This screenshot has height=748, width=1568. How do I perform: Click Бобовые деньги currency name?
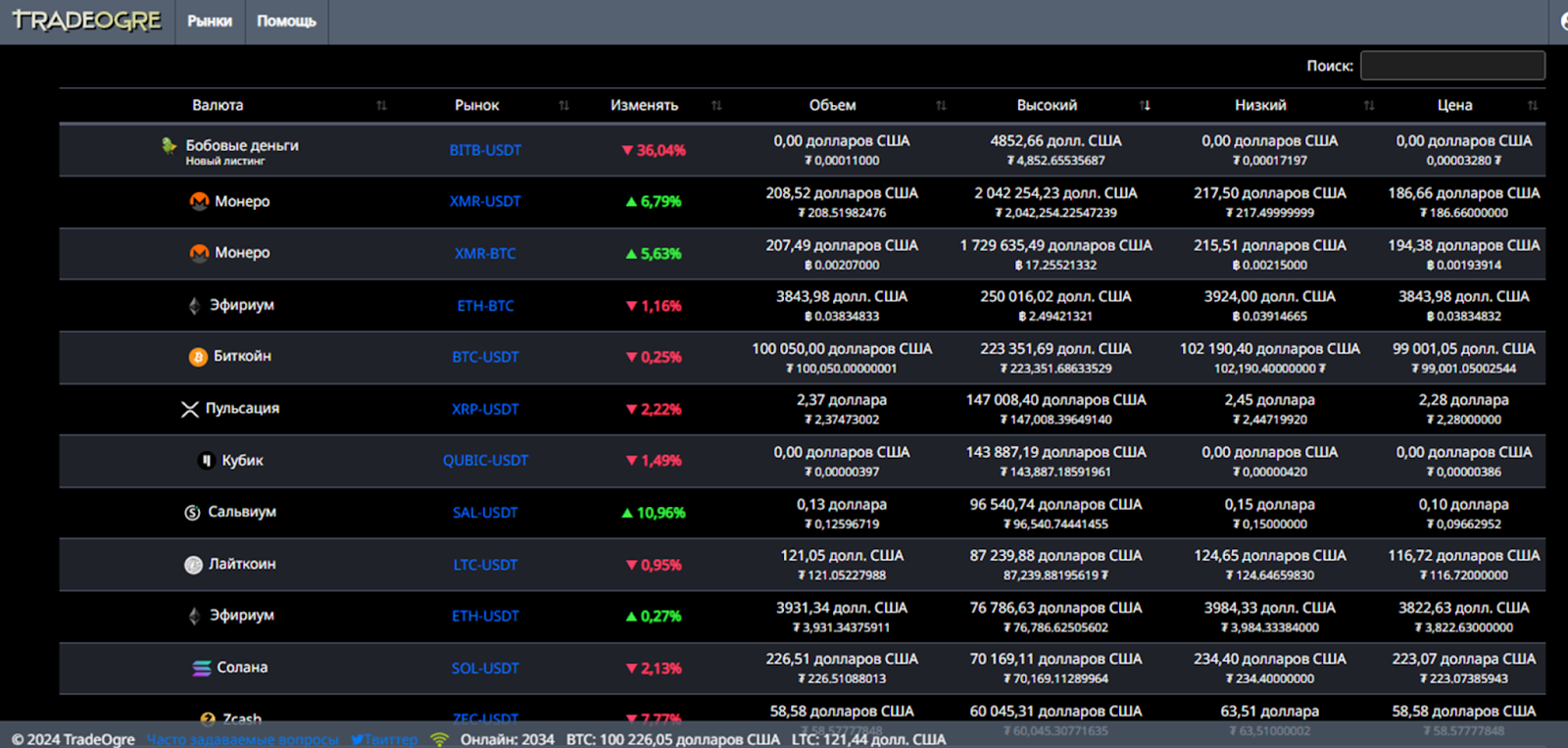pos(242,145)
